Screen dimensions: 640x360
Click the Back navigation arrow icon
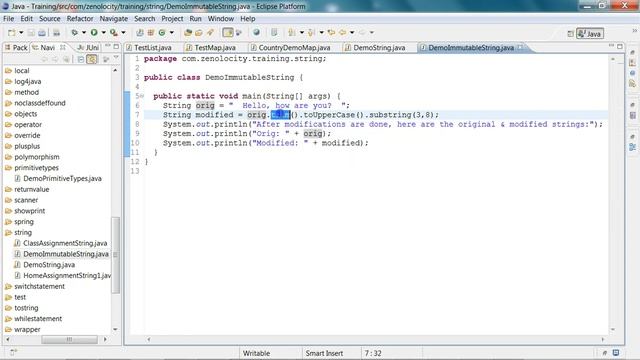pos(342,33)
